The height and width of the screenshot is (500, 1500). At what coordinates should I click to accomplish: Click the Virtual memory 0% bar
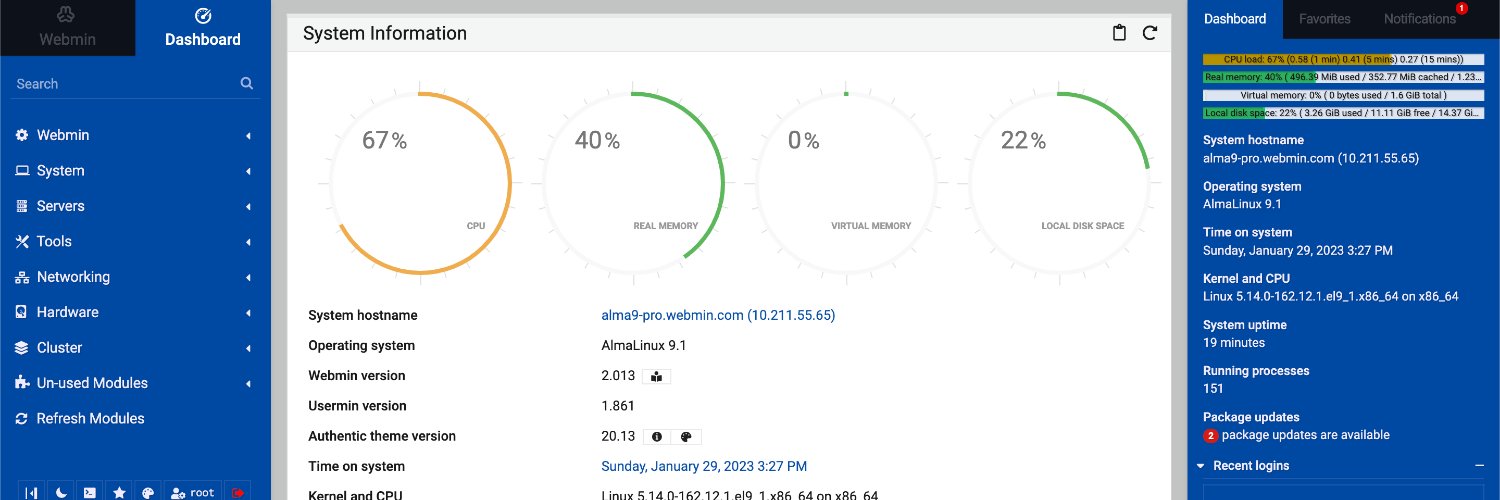click(x=1343, y=95)
